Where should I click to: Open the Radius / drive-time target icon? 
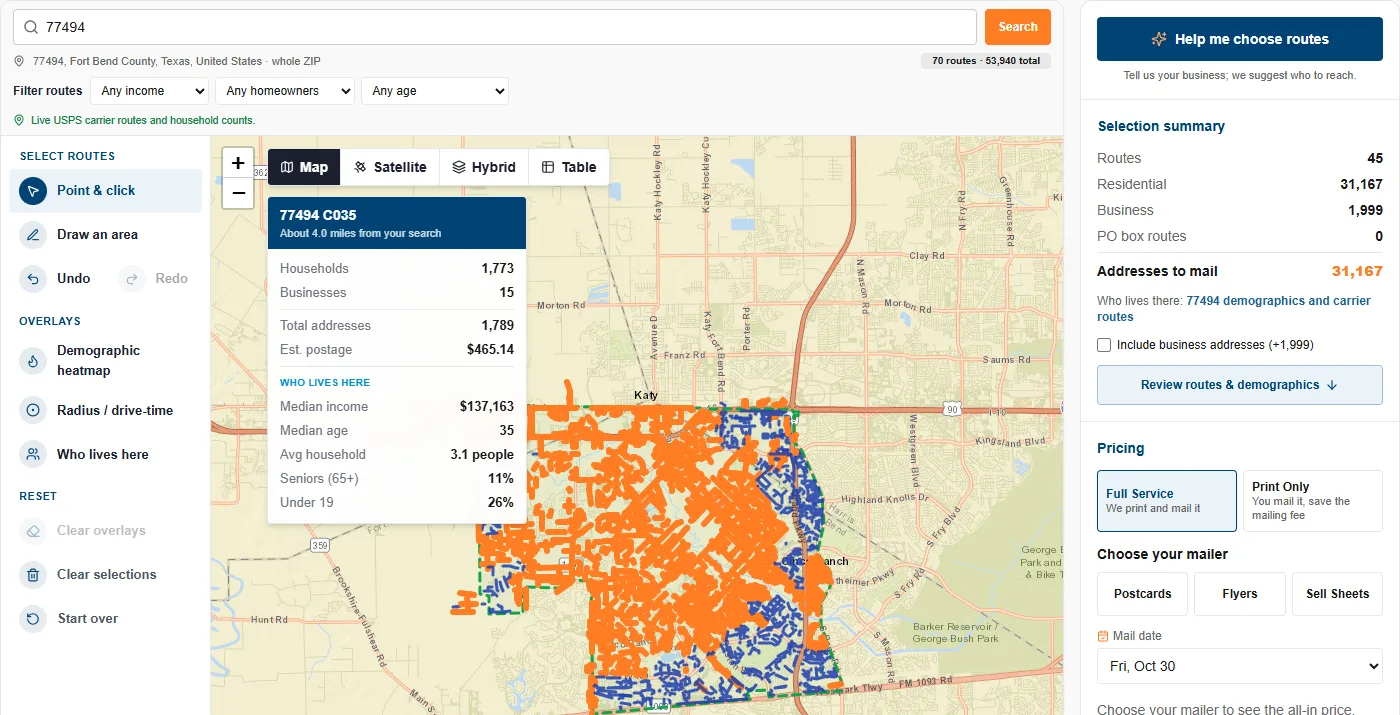tap(33, 410)
